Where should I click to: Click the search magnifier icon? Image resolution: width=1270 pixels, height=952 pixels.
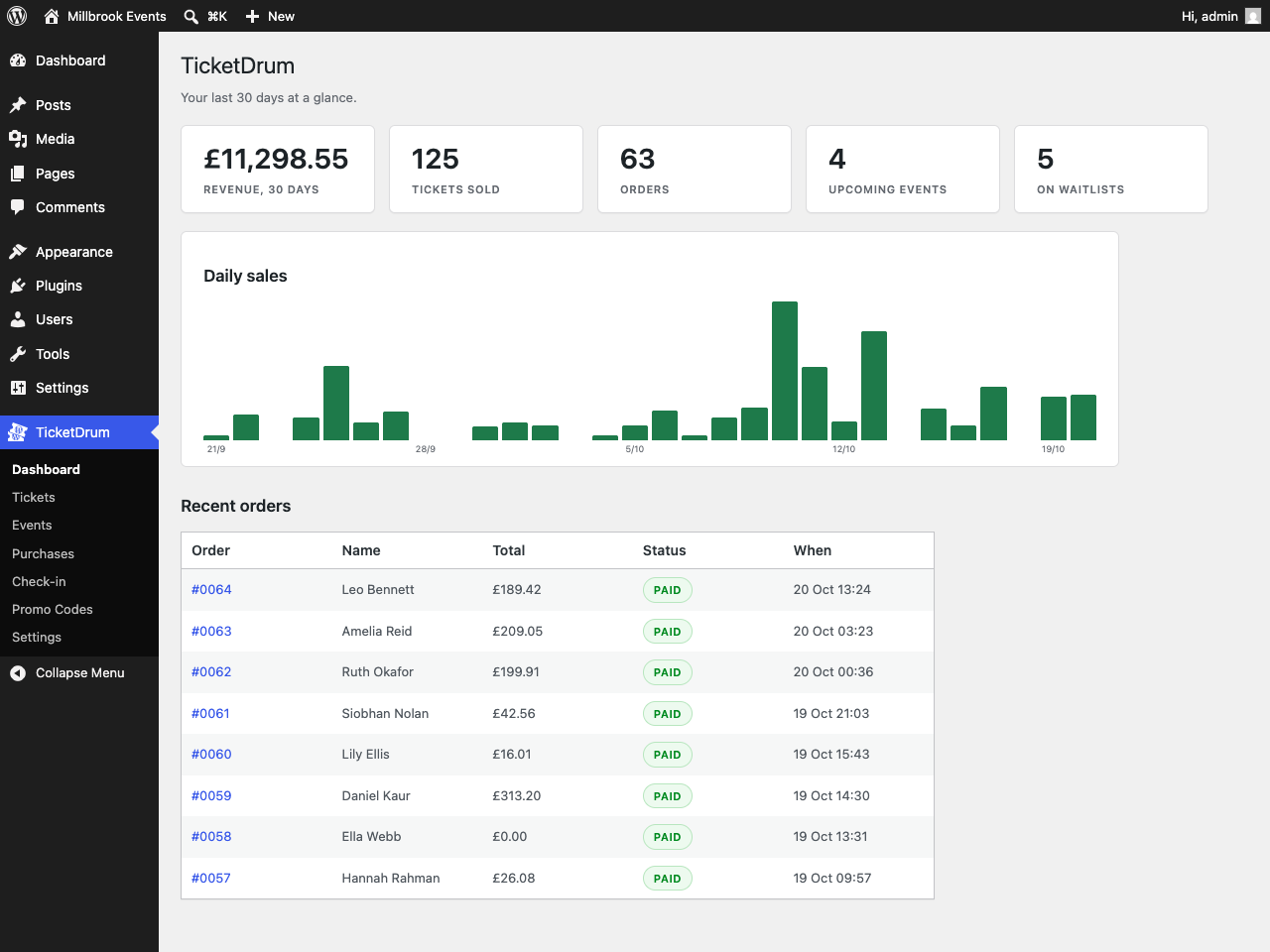click(x=191, y=16)
